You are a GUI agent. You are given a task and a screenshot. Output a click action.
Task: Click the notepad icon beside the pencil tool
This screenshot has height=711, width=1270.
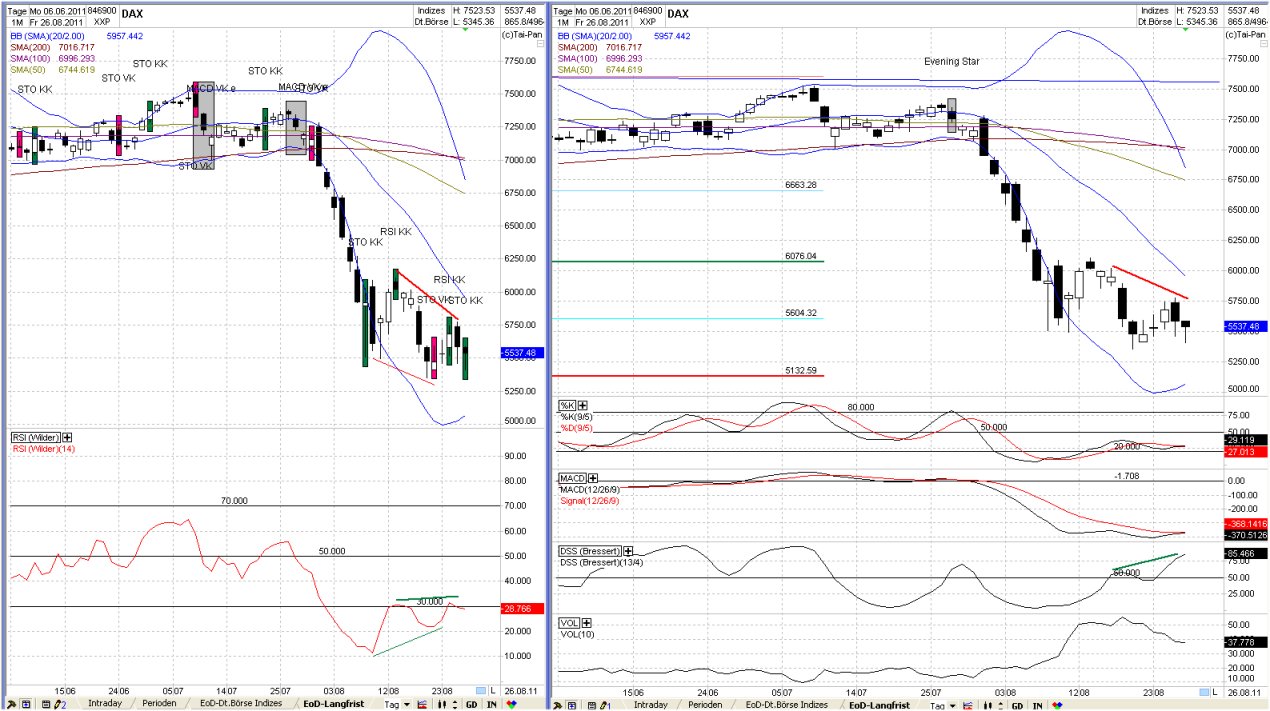pos(45,703)
